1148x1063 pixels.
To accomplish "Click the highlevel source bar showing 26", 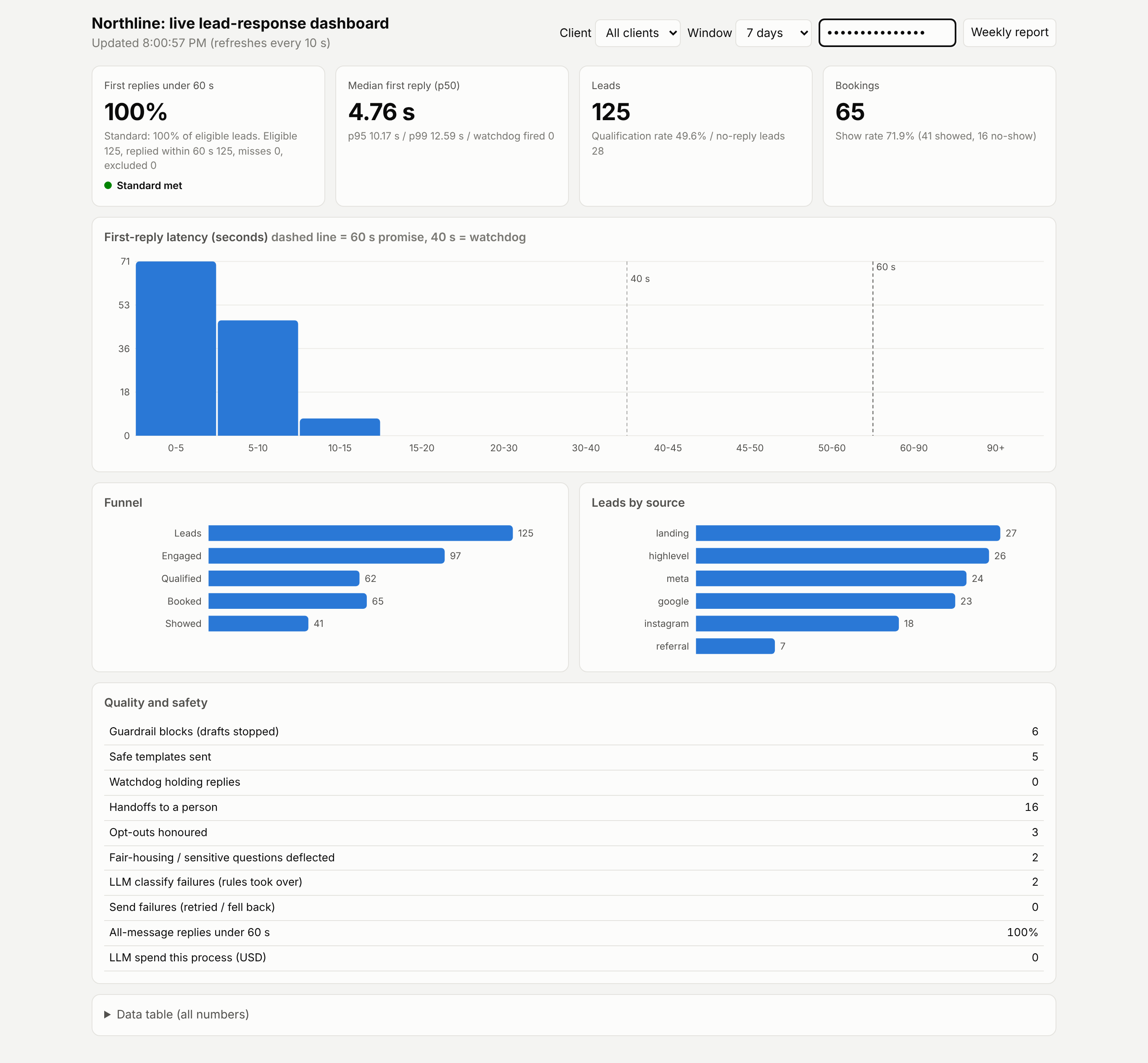I will (x=843, y=555).
